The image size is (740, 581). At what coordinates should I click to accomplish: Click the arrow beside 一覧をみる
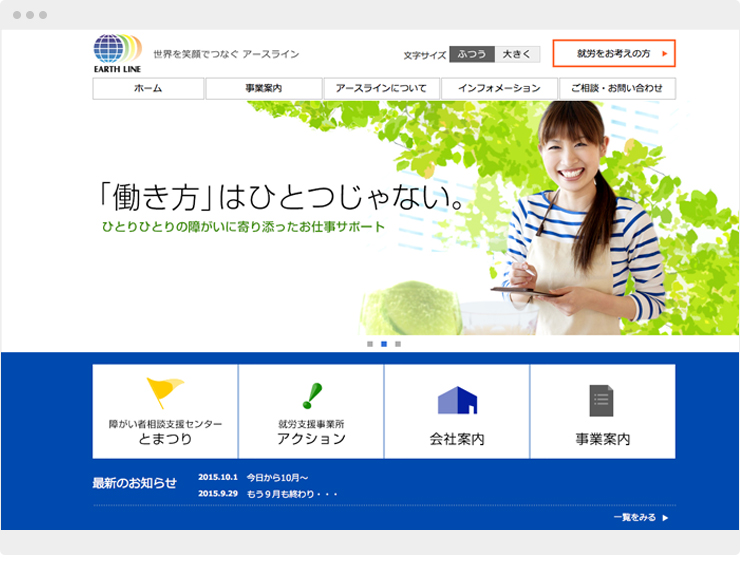(665, 518)
